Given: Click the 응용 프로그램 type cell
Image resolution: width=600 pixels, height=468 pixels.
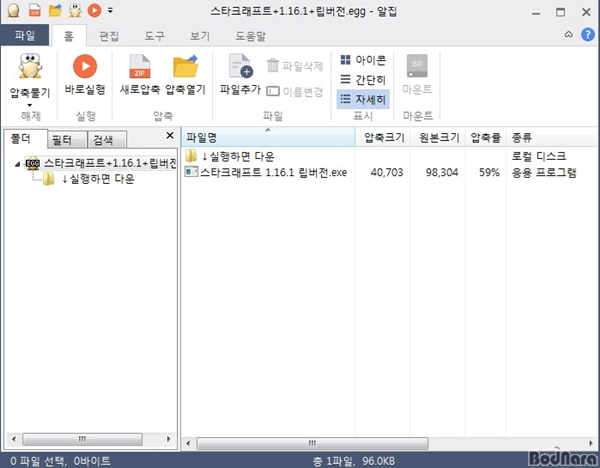Looking at the screenshot, I should [544, 173].
